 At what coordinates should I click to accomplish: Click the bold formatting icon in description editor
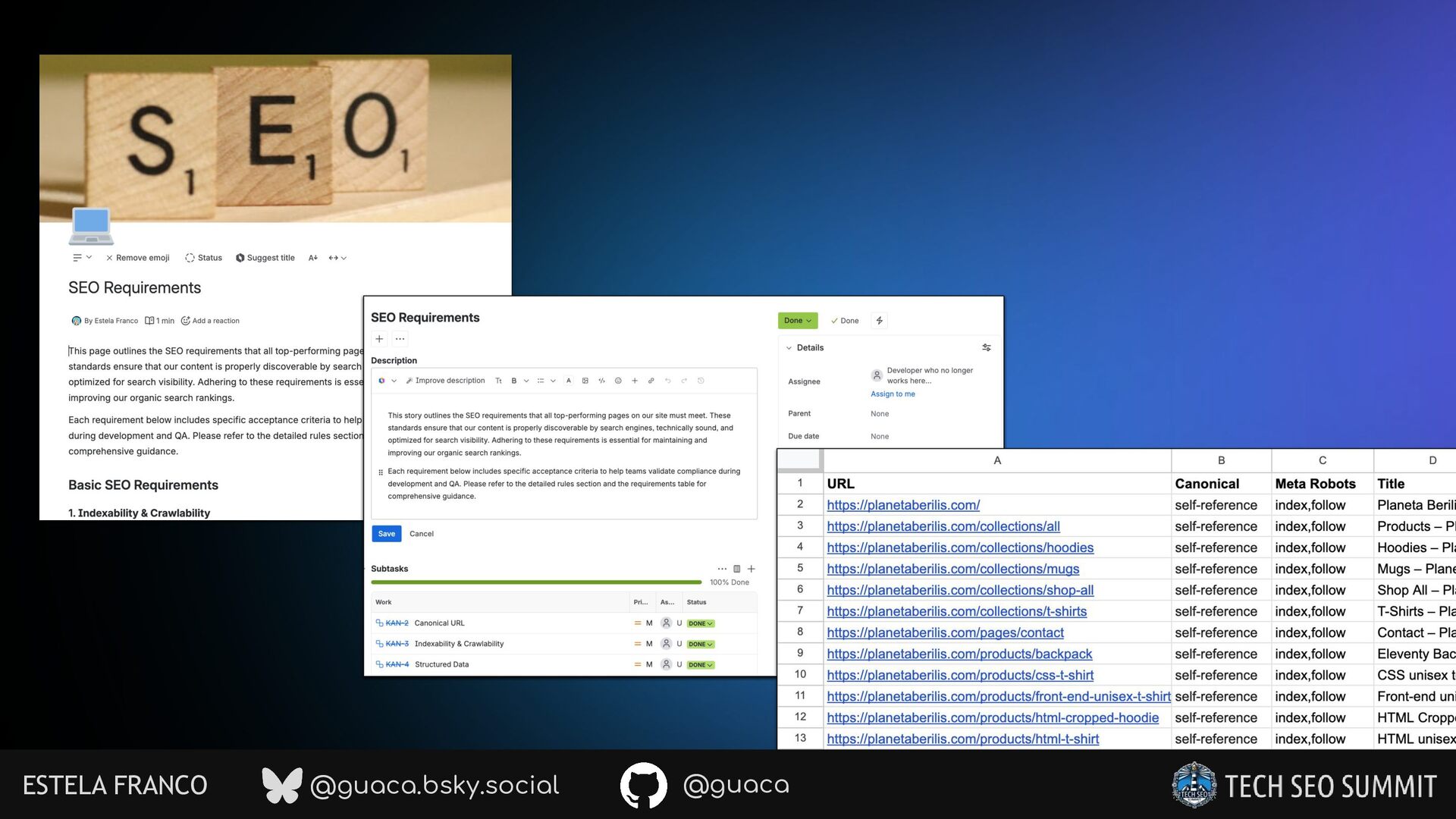click(x=514, y=381)
